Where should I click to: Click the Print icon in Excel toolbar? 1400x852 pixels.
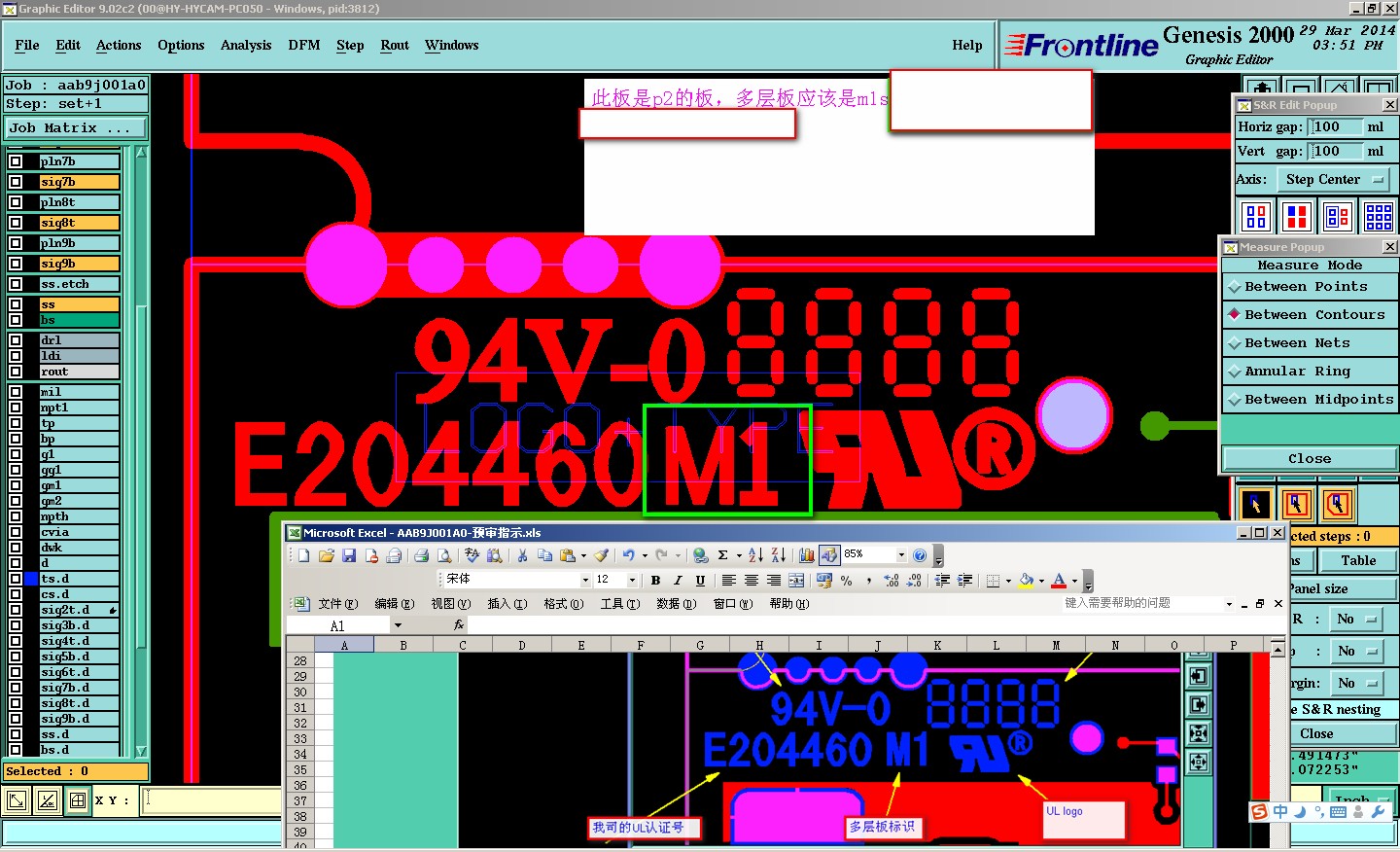pos(421,555)
